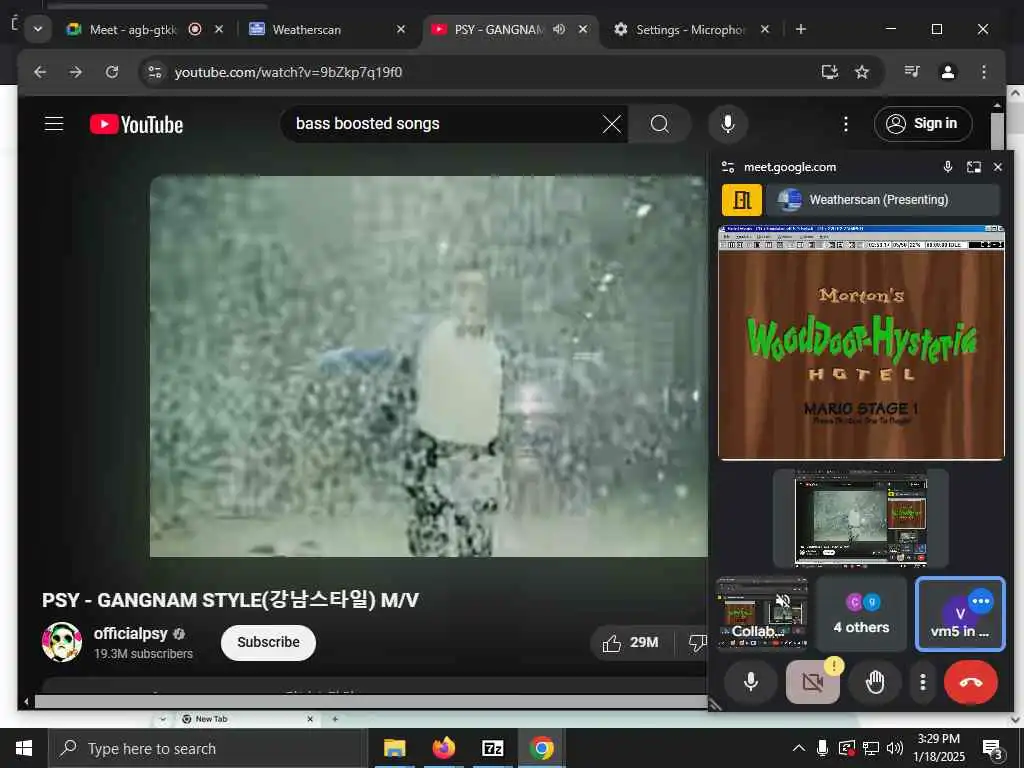Toggle the Meet camera button
The image size is (1024, 768).
[x=812, y=682]
